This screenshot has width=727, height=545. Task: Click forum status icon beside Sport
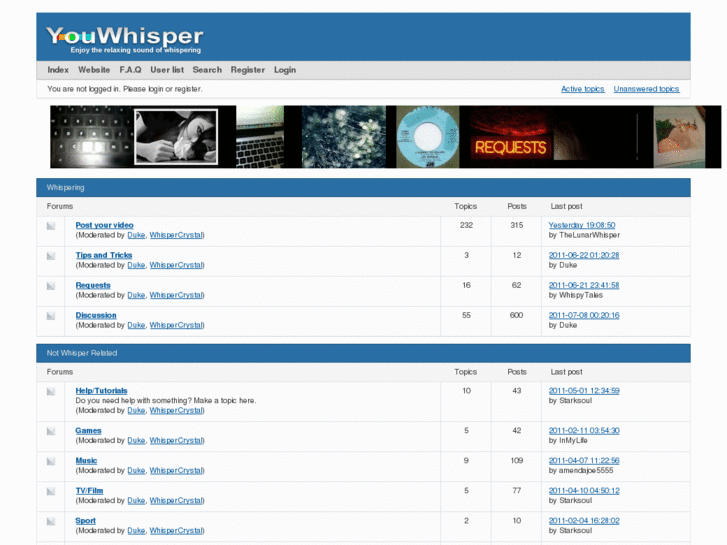click(x=51, y=522)
